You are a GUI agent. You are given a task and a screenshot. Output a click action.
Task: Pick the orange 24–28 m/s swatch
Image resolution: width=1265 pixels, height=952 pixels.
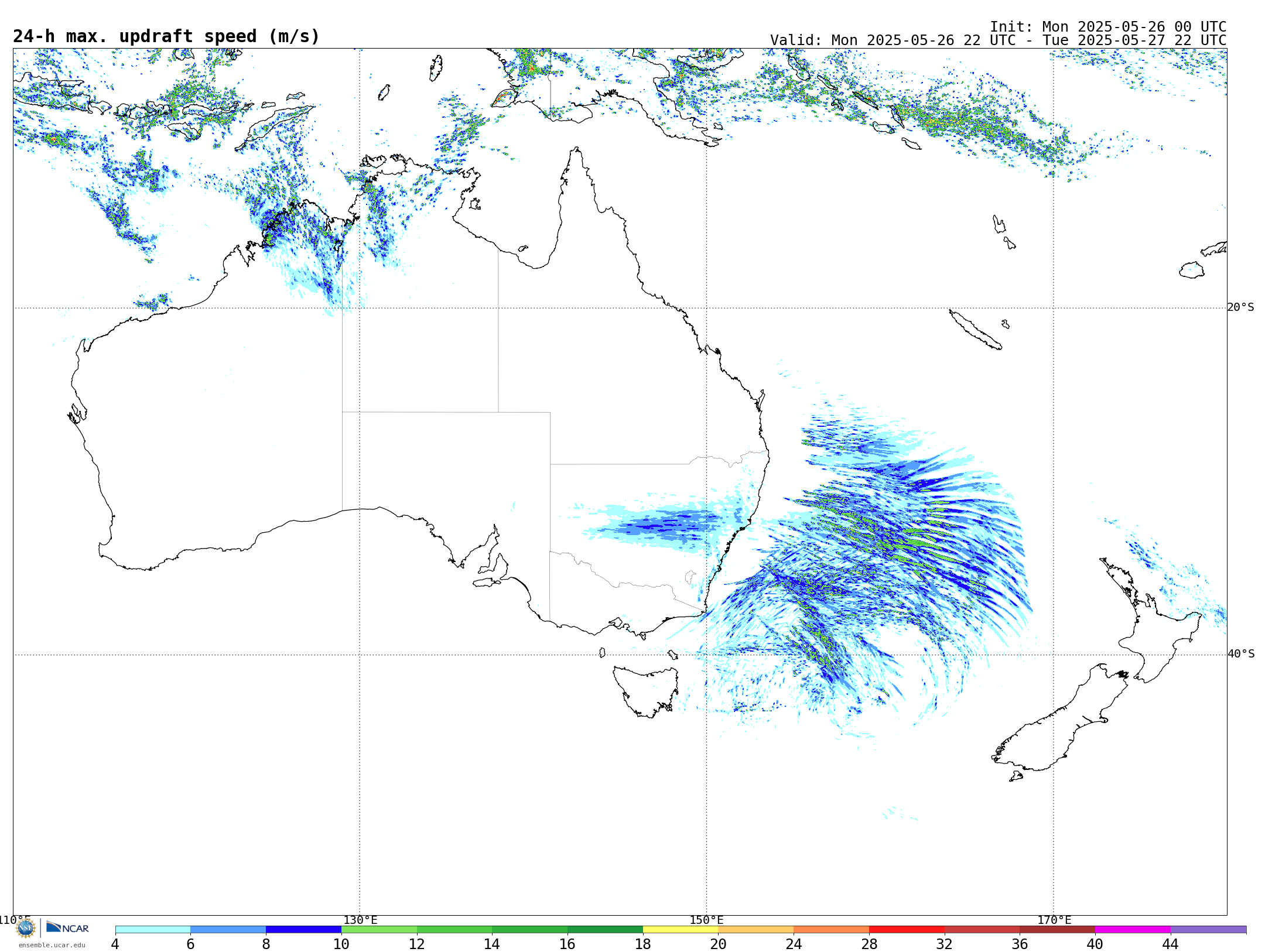[832, 930]
